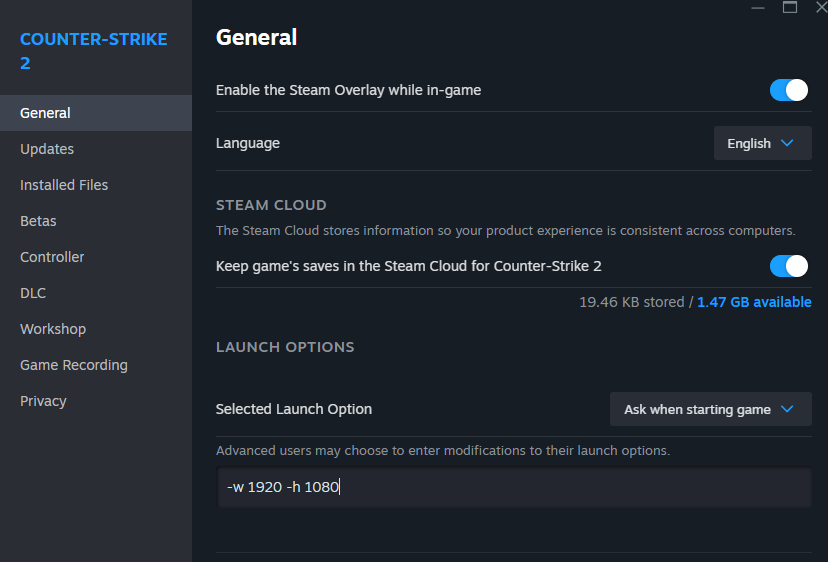This screenshot has height=562, width=828.
Task: Click the 1.47 GB available link
Action: pos(754,302)
